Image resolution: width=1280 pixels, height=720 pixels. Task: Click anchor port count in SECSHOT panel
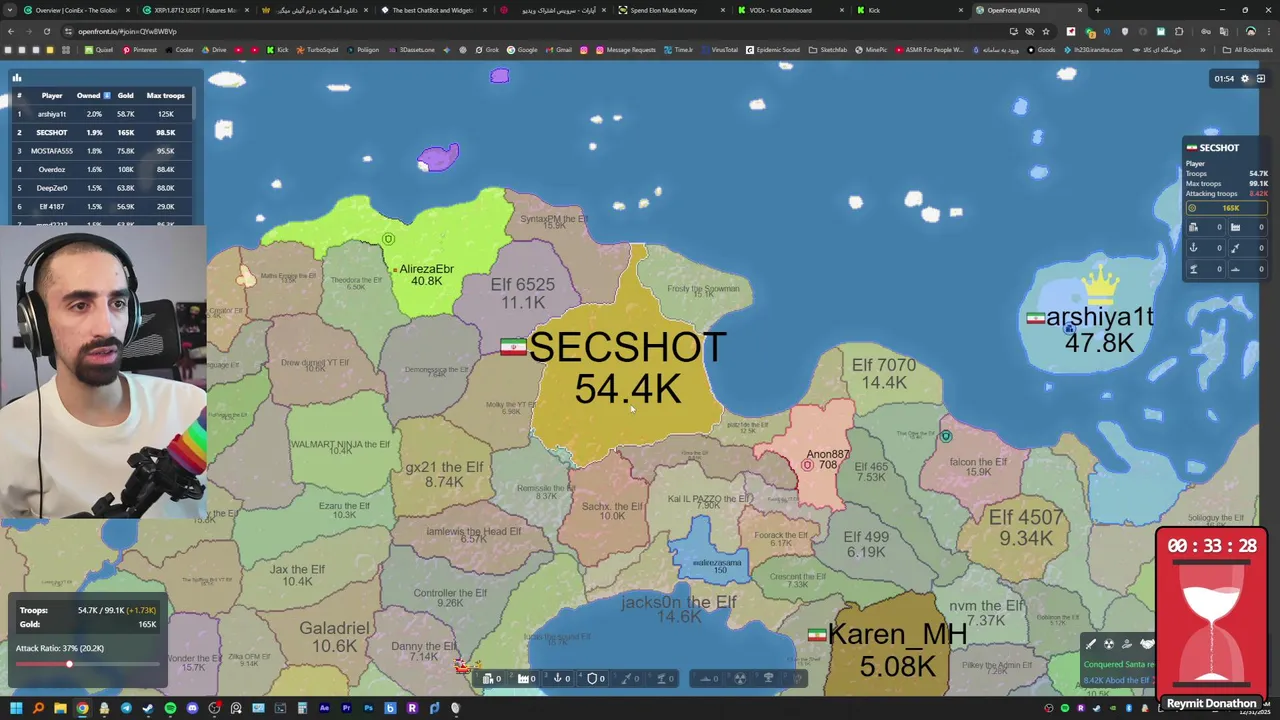pyautogui.click(x=1204, y=248)
